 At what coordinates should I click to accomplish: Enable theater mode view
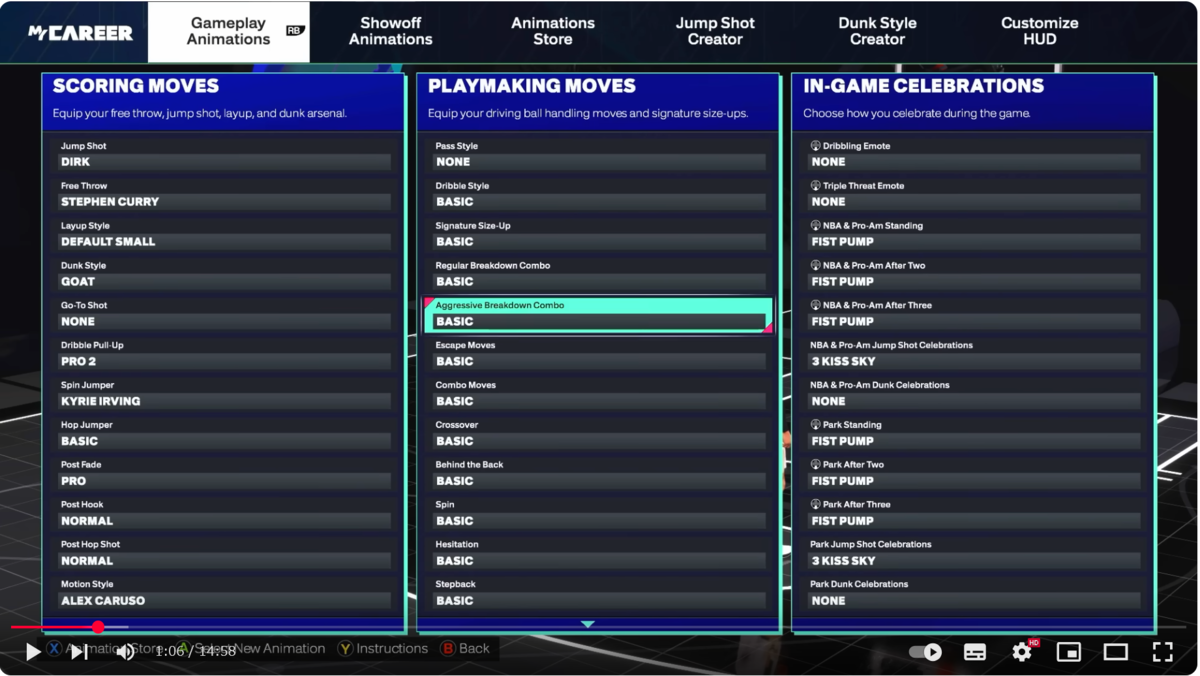(1116, 652)
